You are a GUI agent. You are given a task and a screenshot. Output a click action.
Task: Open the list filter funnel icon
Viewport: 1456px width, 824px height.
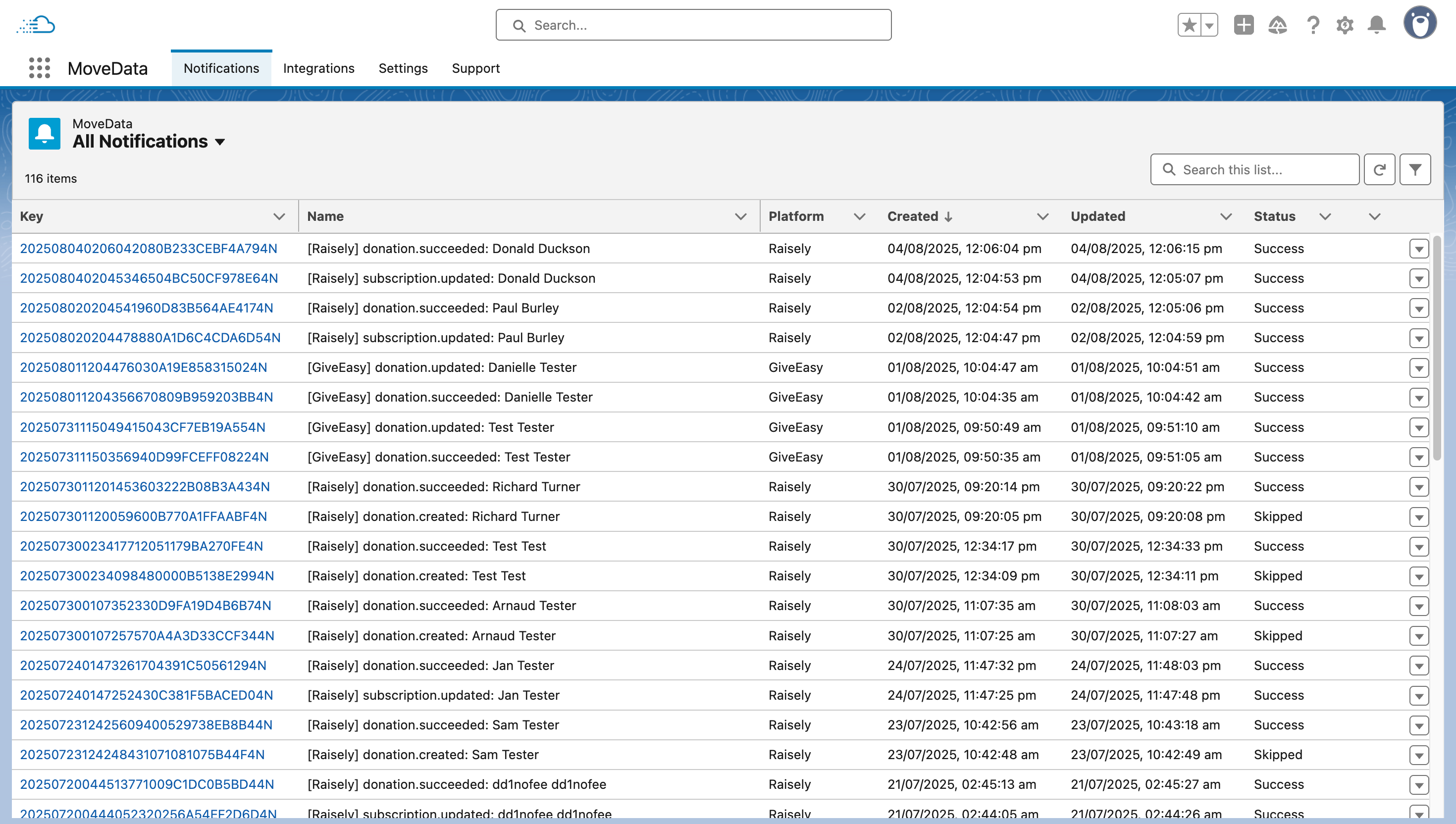point(1415,170)
